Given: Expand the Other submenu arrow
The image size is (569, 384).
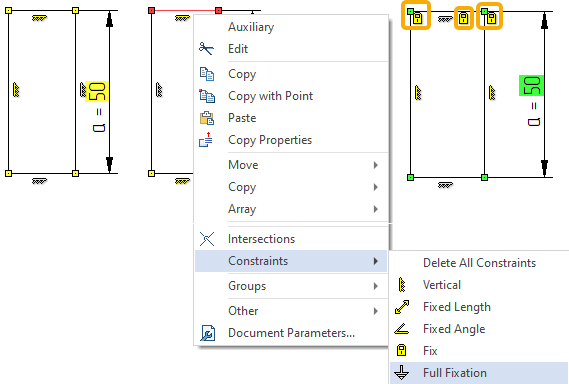Looking at the screenshot, I should tap(376, 311).
